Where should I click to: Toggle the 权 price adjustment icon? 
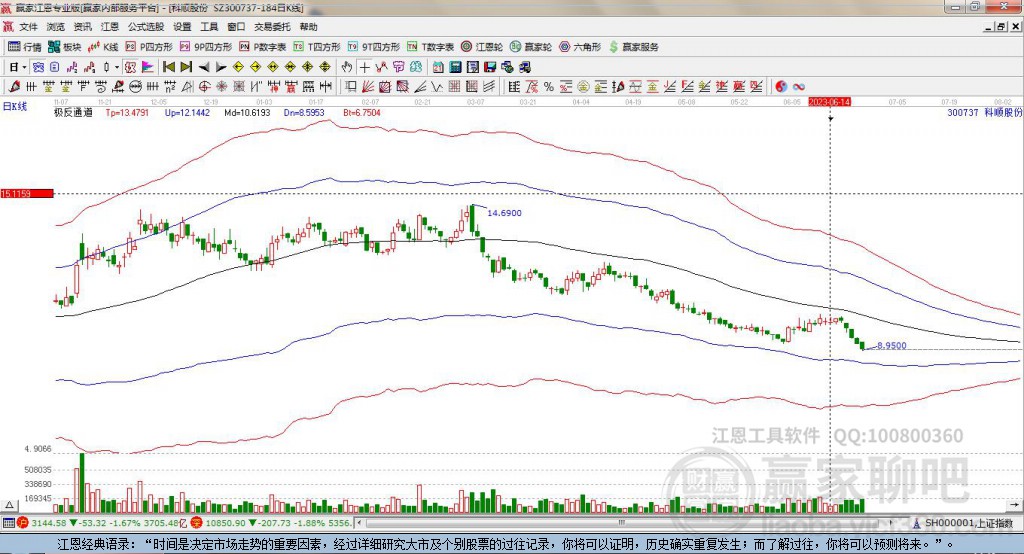click(x=130, y=67)
